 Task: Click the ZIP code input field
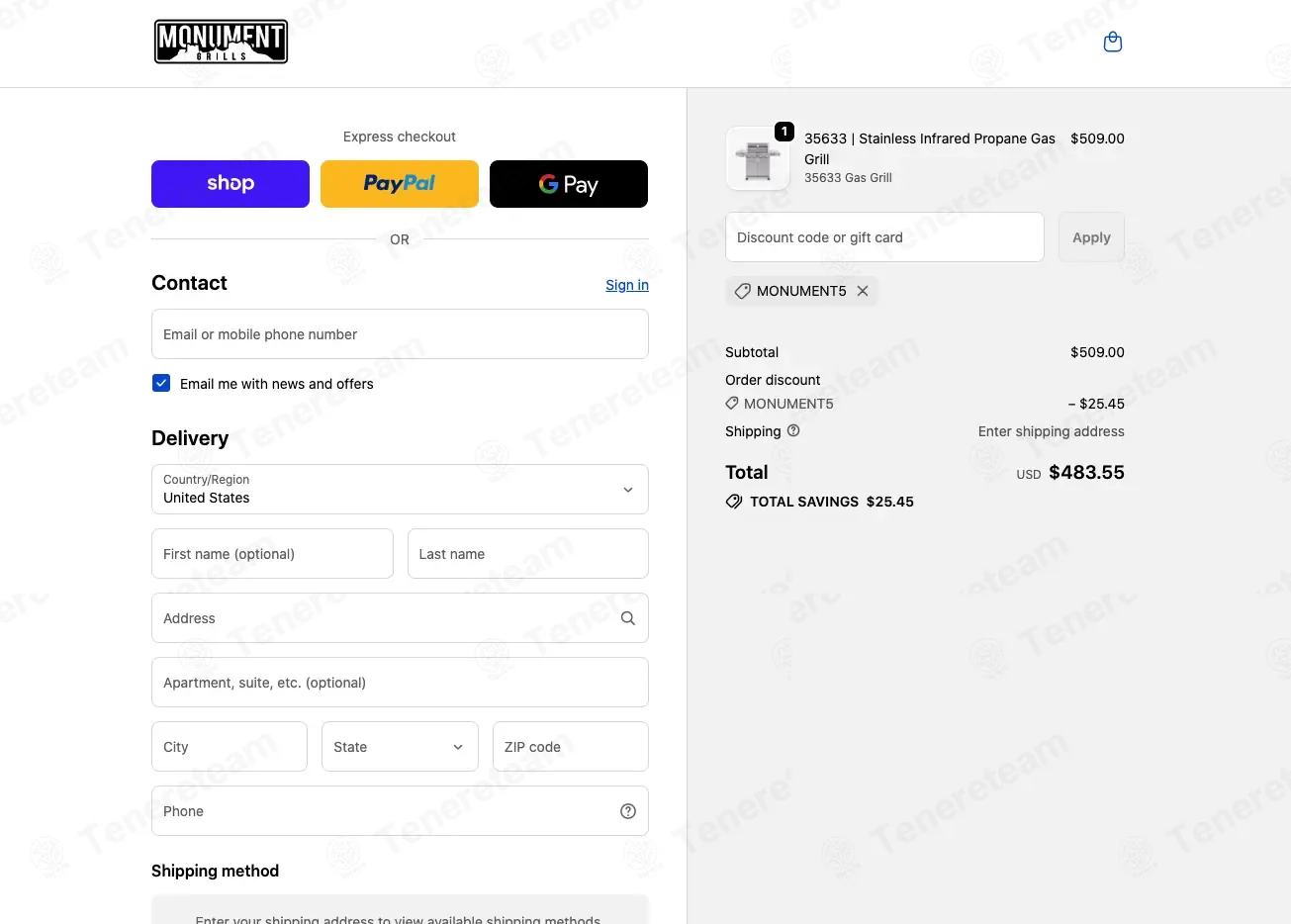tap(571, 747)
